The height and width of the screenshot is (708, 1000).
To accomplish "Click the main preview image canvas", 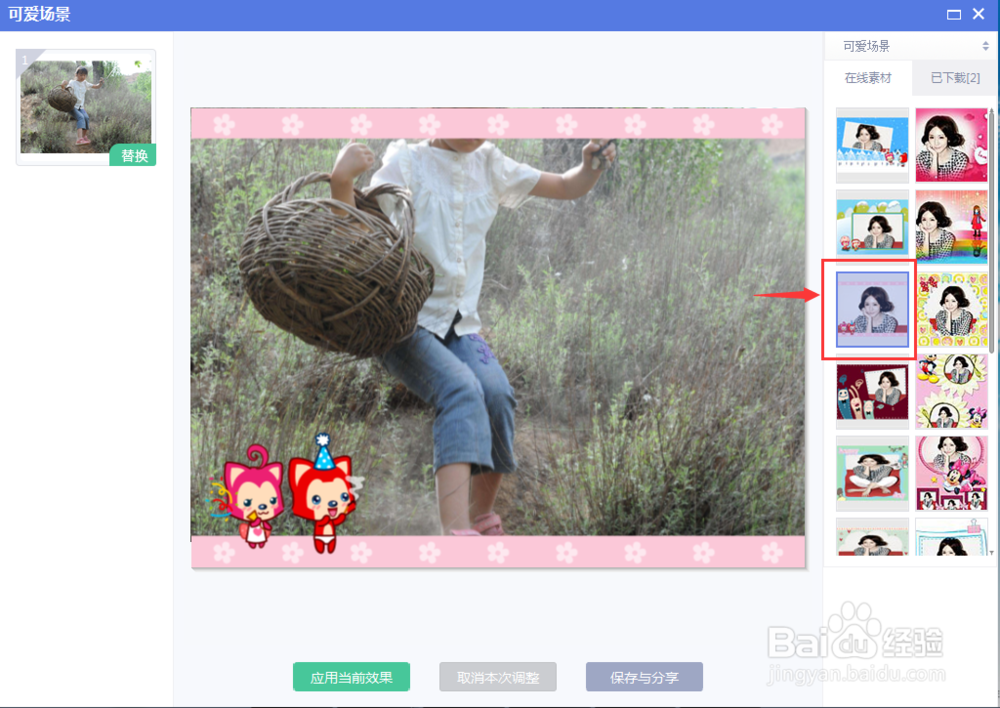I will coord(498,337).
